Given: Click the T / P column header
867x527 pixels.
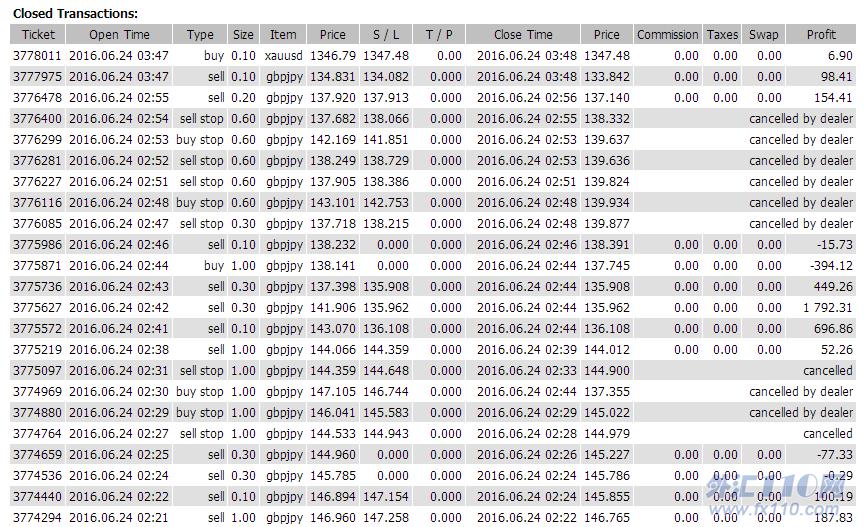Looking at the screenshot, I should 438,34.
